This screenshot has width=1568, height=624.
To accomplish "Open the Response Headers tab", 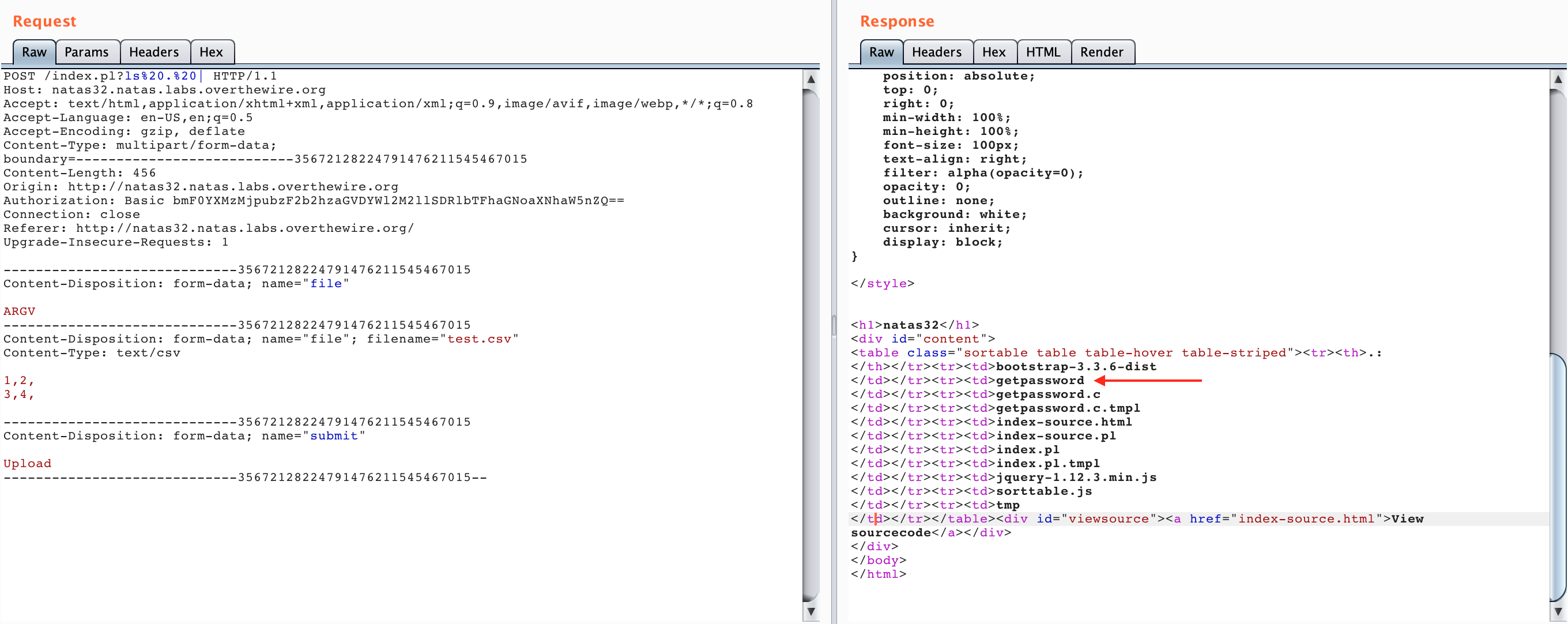I will tap(936, 52).
